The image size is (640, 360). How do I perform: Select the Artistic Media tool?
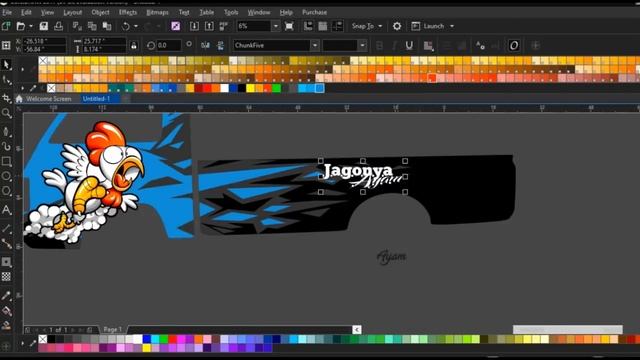(x=6, y=146)
